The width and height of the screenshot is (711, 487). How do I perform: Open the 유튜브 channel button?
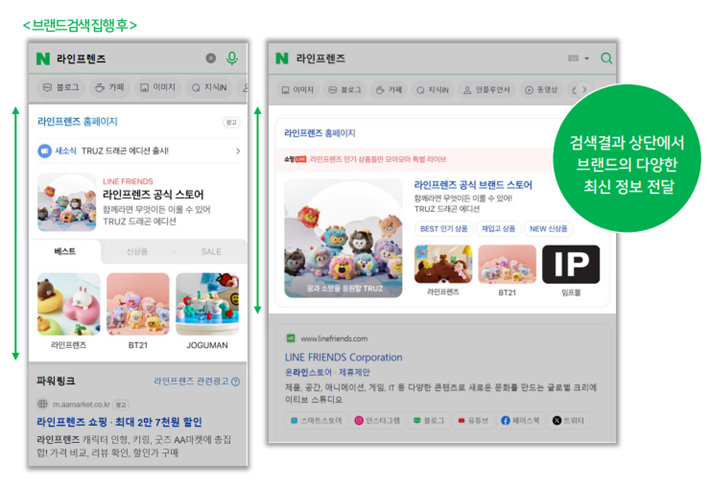tap(473, 420)
